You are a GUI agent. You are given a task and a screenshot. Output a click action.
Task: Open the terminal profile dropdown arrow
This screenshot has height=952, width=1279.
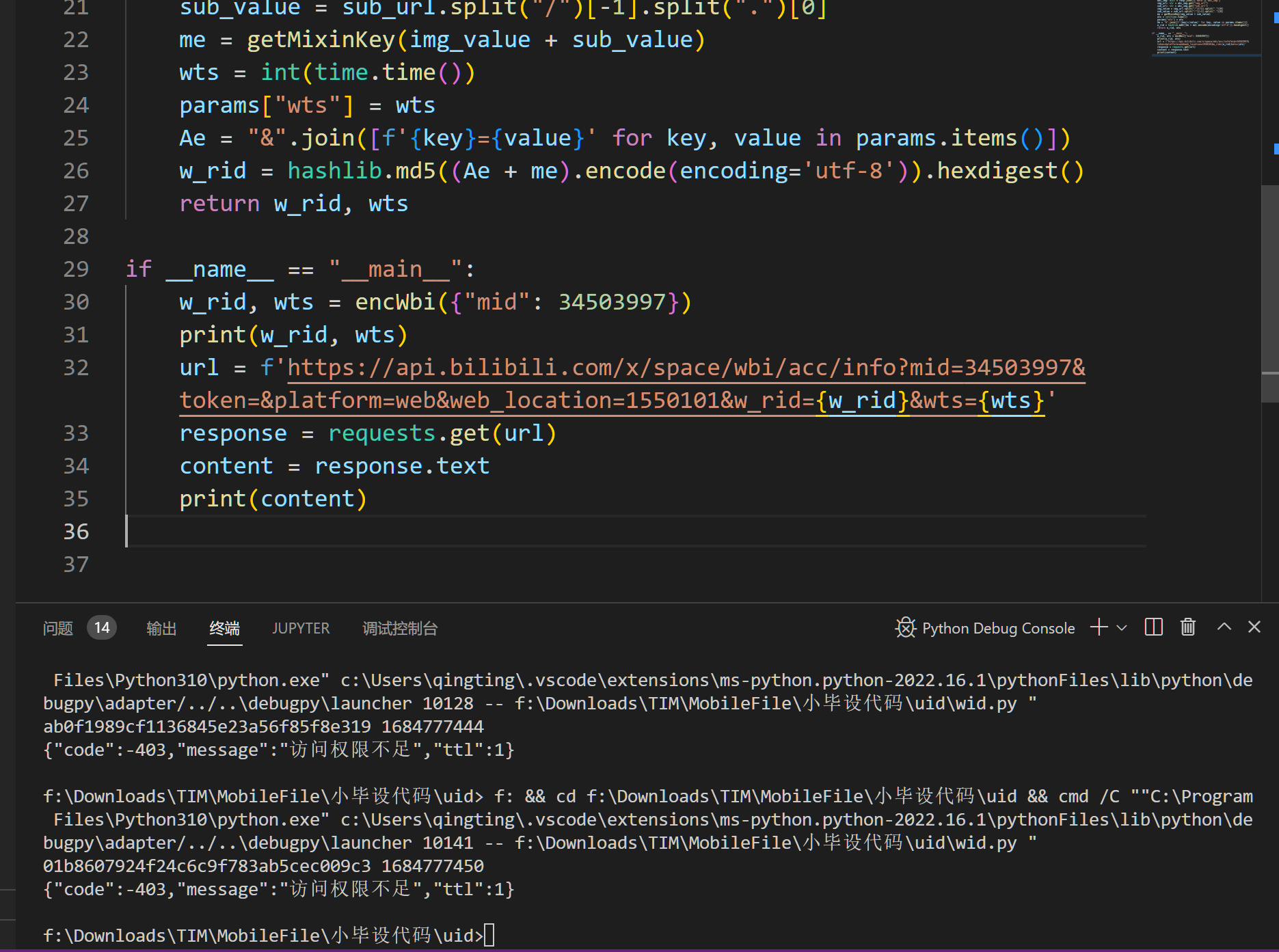pos(1120,627)
